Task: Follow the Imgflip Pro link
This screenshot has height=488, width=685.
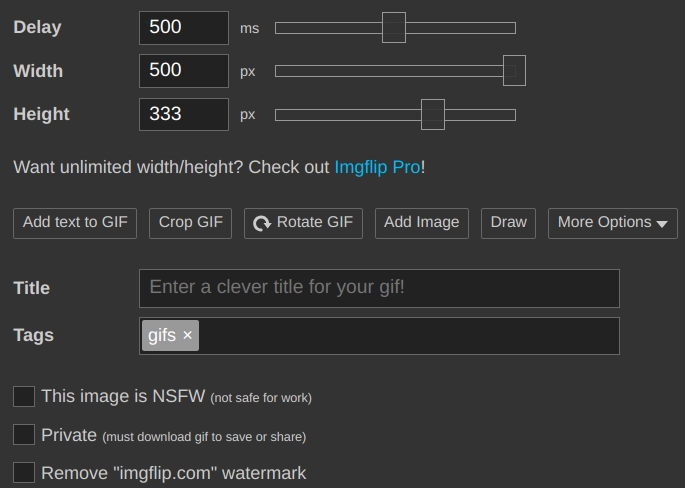Action: tap(377, 167)
